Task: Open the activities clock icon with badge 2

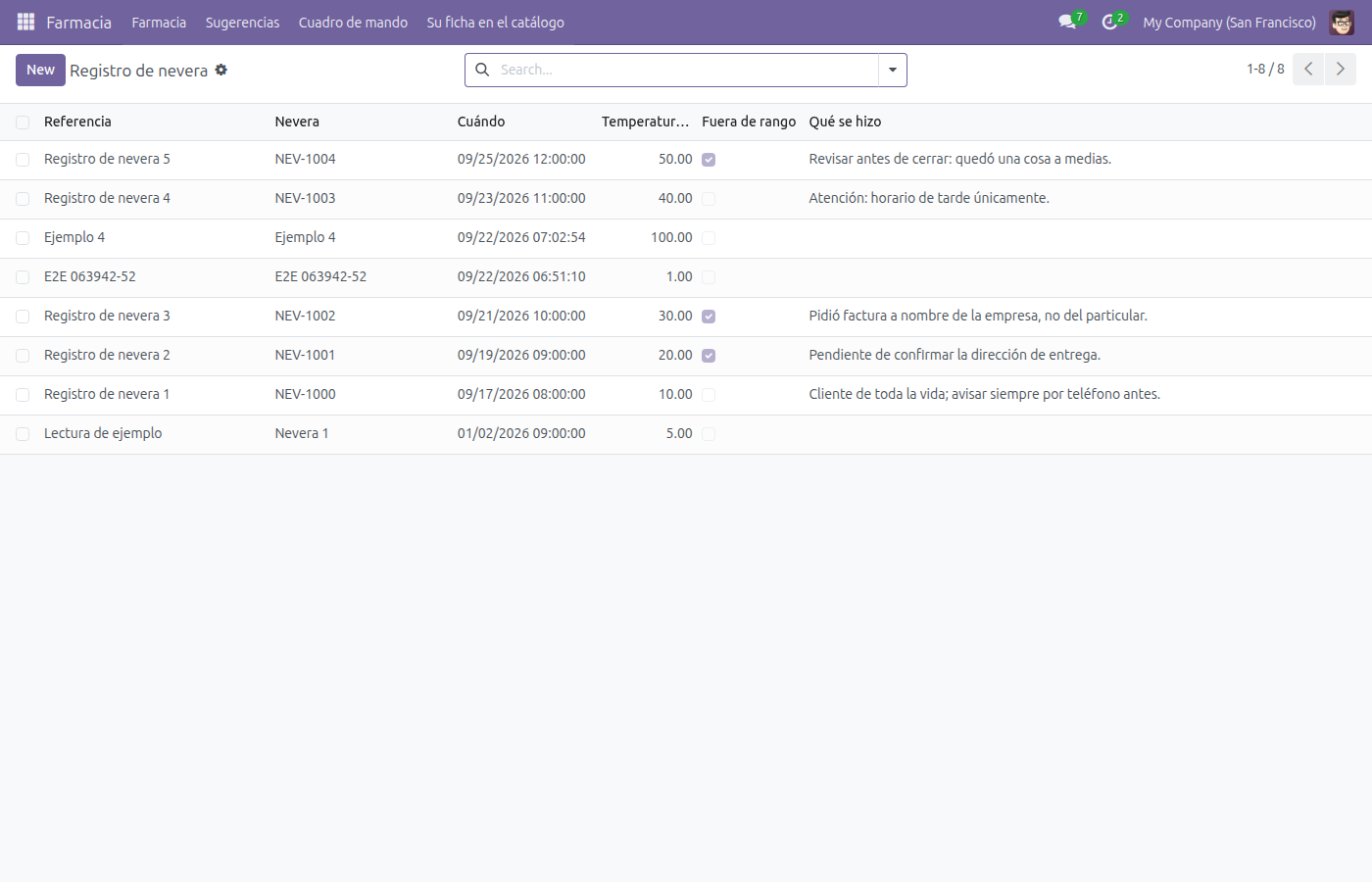Action: pyautogui.click(x=1109, y=22)
